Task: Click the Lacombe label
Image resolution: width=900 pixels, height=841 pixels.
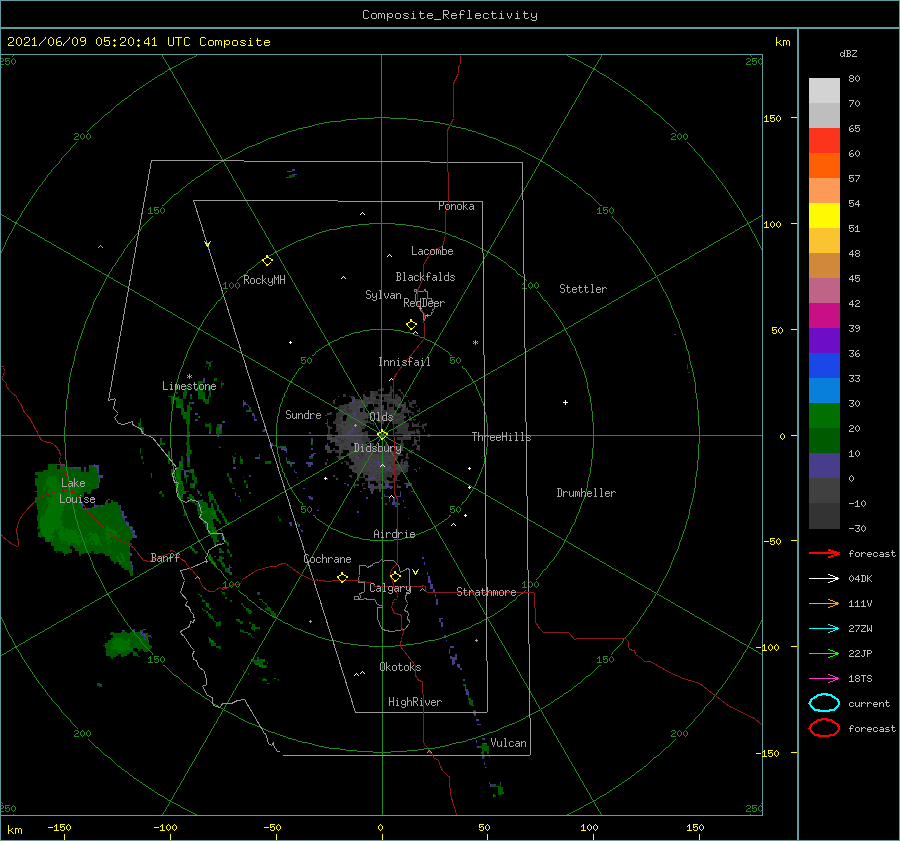Action: [432, 251]
